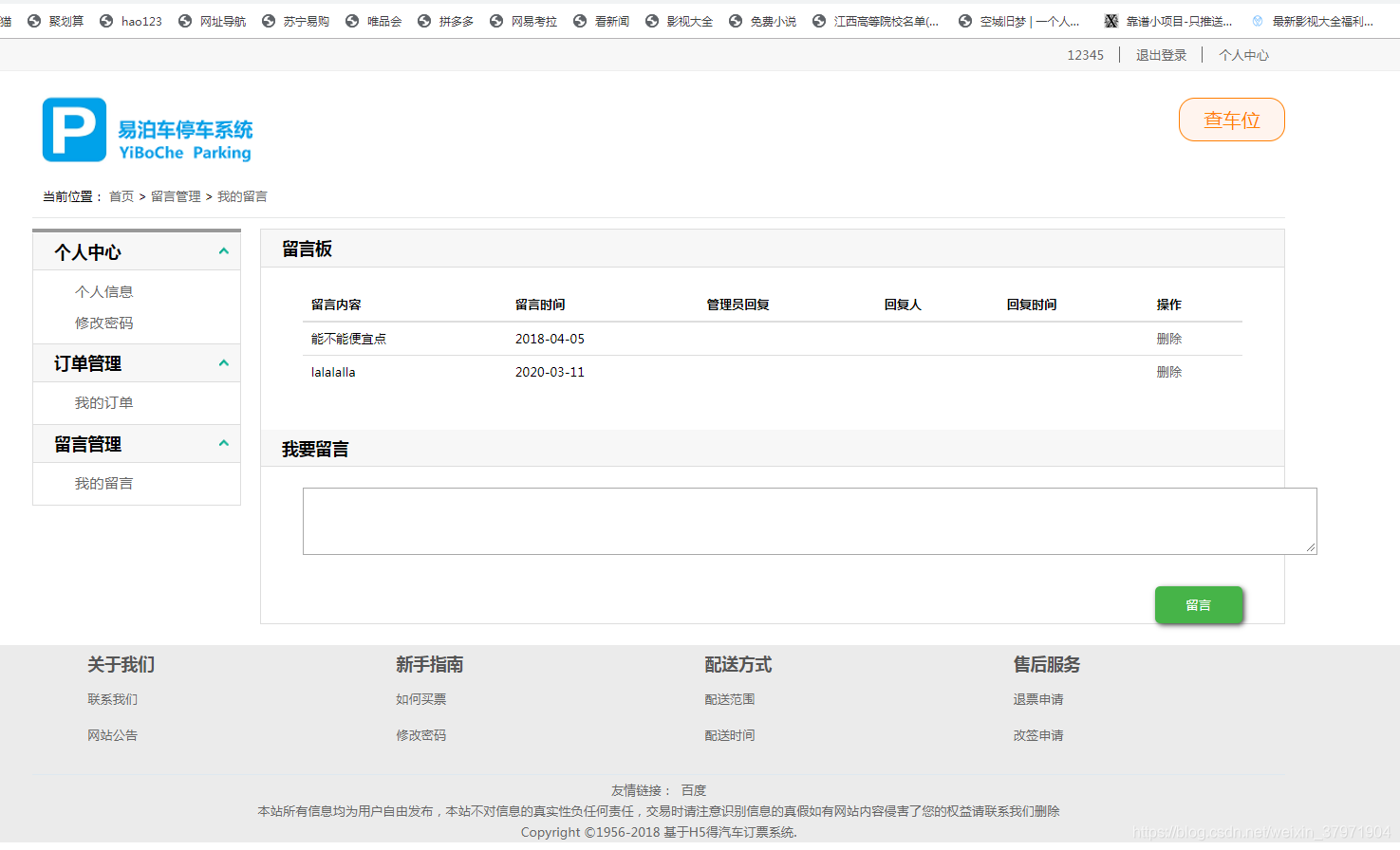
Task: Click the 留言时间 column header
Action: [x=540, y=305]
